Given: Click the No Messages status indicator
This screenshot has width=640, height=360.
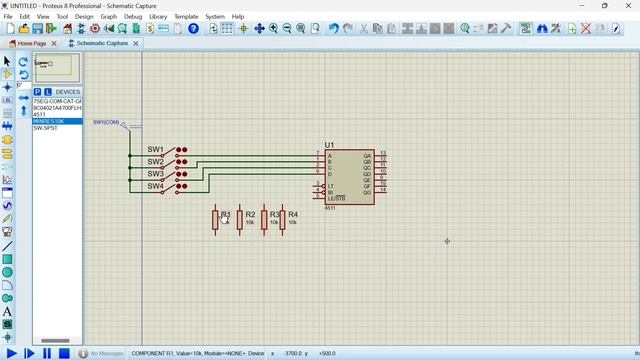Looking at the screenshot, I should (x=101, y=353).
